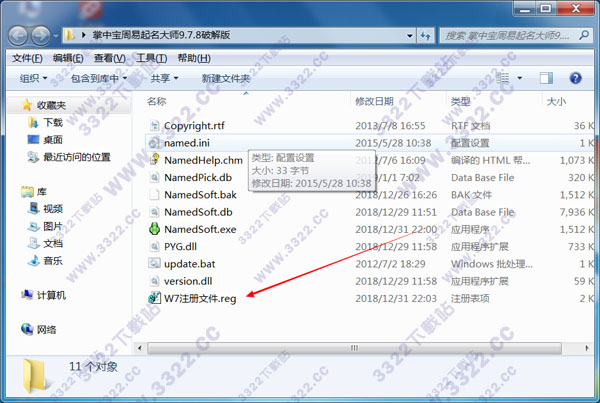
Task: Open the 编辑(E) menu
Action: [x=68, y=58]
